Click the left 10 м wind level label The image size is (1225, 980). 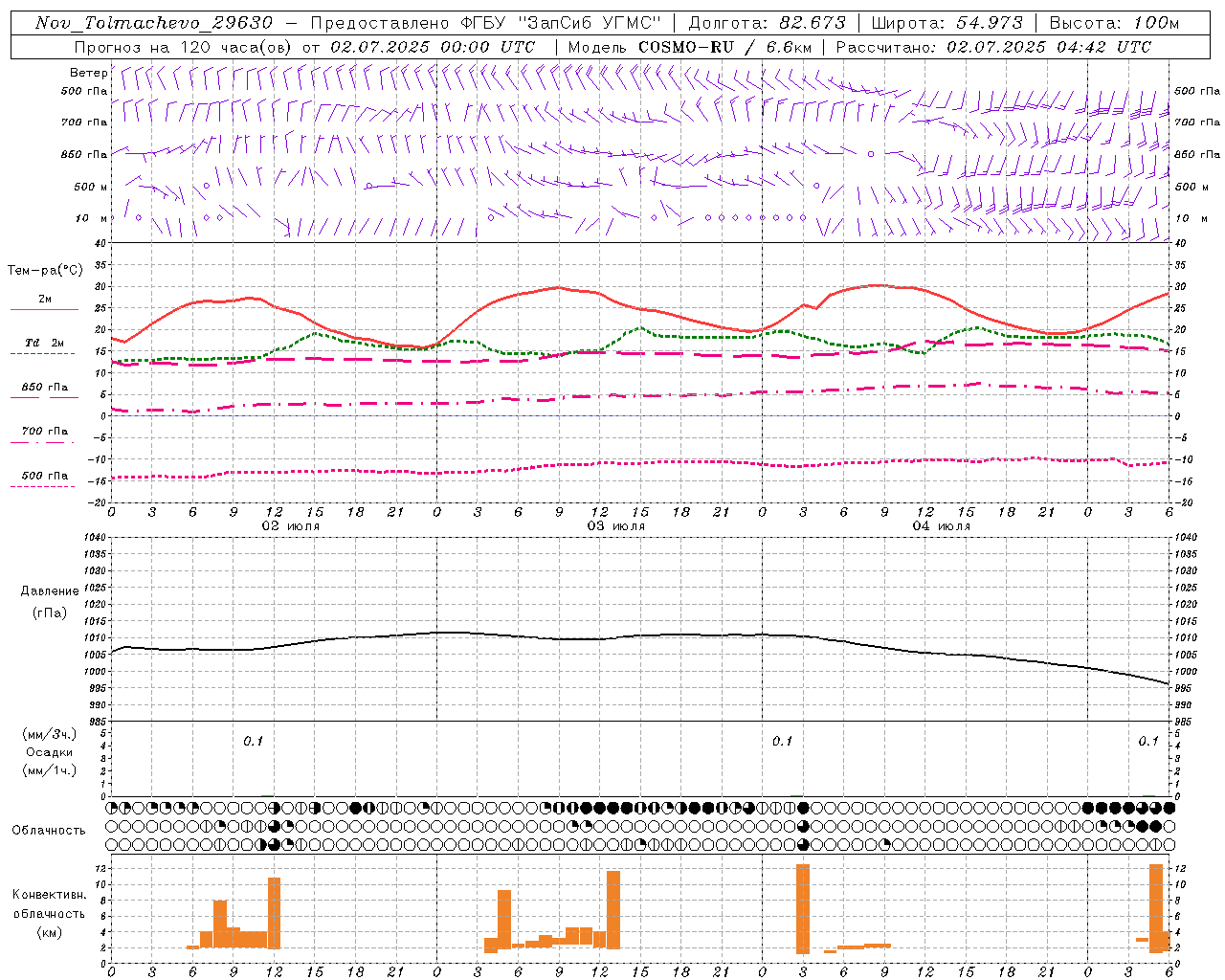91,218
